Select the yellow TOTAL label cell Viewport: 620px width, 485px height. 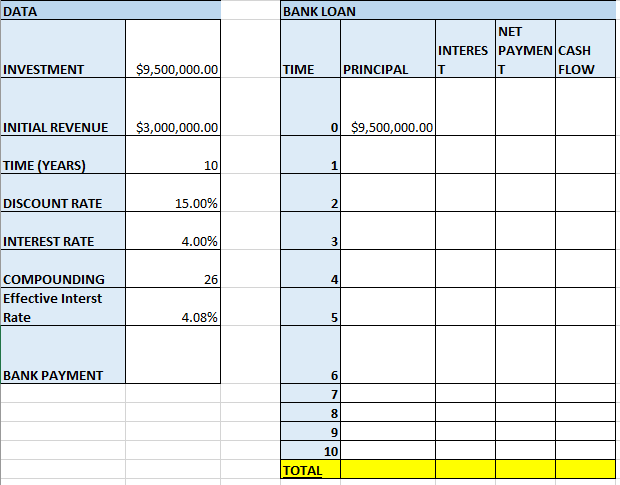310,469
